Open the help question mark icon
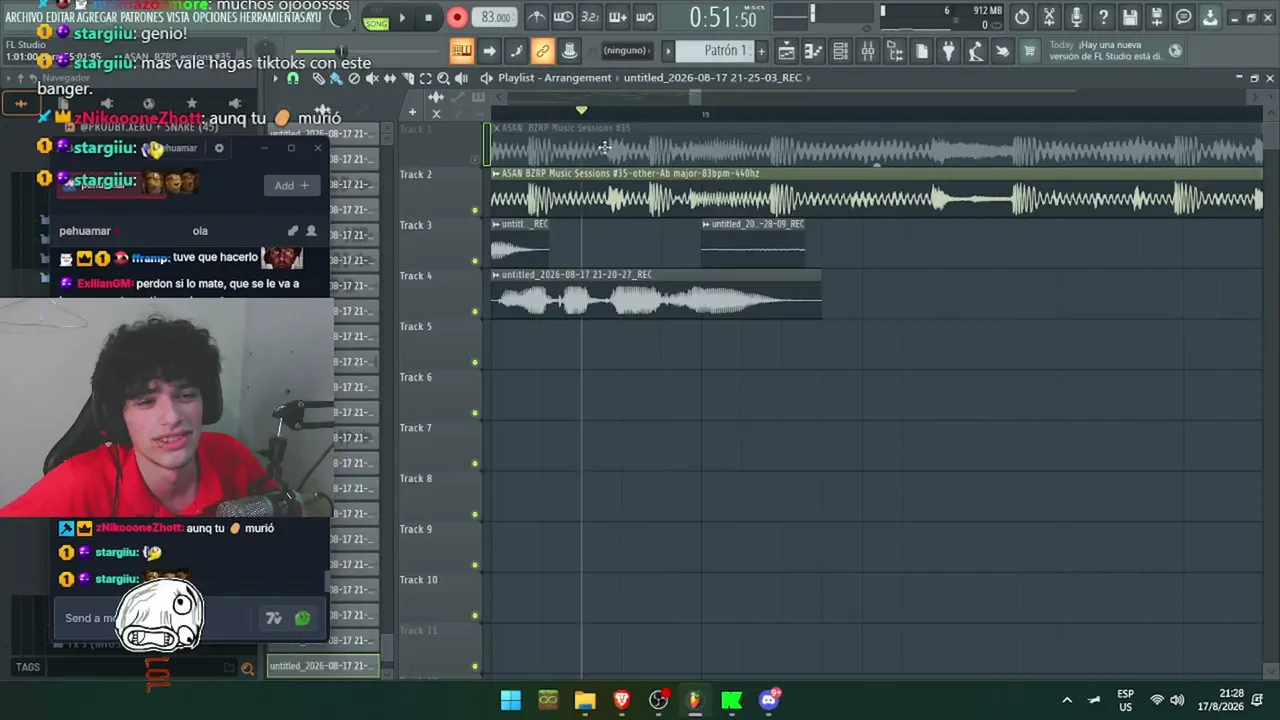 click(x=1103, y=17)
